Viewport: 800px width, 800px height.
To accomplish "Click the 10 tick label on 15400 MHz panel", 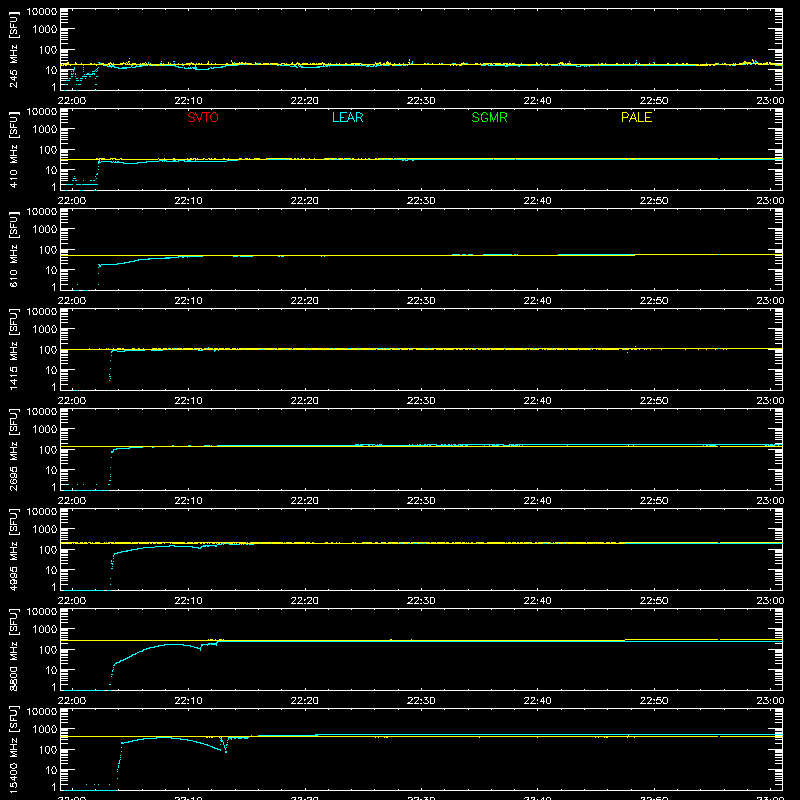I will pos(52,770).
